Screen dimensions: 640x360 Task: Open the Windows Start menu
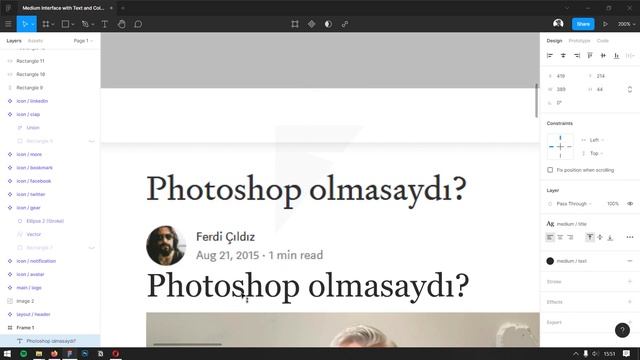pyautogui.click(x=7, y=353)
